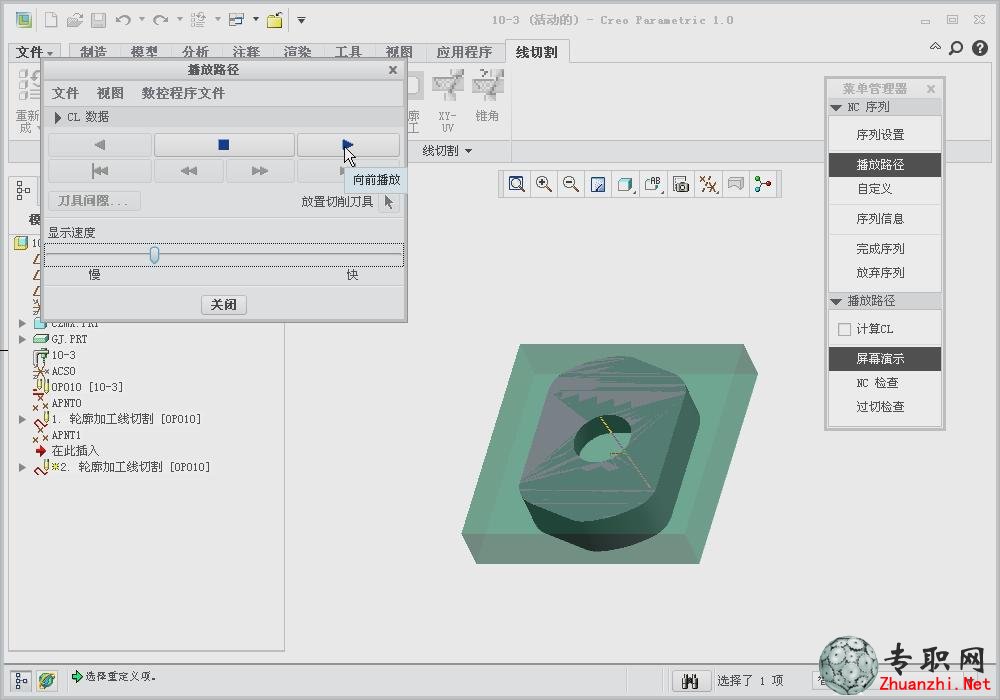
Task: Click the Regenerate icon in quick access toolbar
Action: click(x=198, y=20)
